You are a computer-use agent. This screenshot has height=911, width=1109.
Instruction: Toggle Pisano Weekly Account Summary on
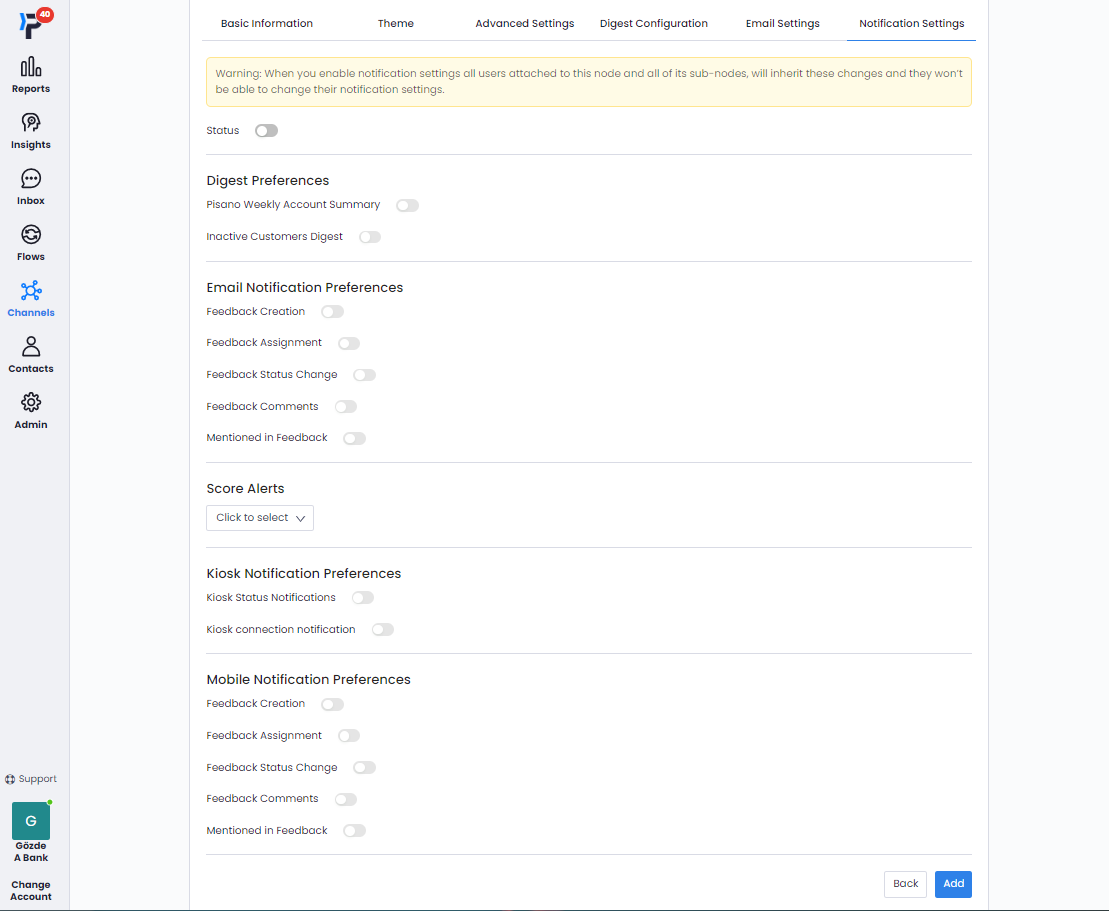click(407, 206)
